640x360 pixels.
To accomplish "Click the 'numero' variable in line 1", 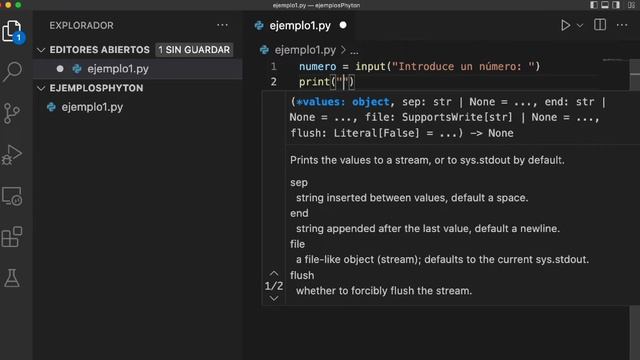I will coord(318,67).
